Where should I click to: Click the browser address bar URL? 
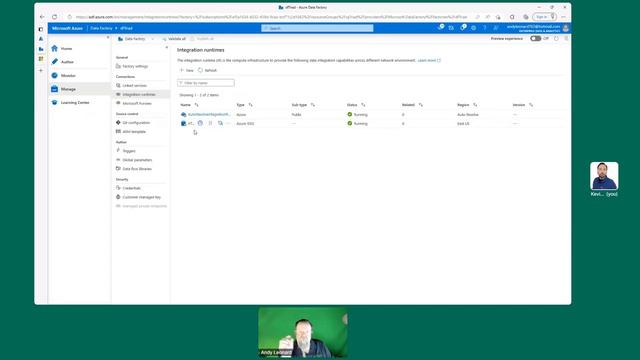tap(271, 17)
